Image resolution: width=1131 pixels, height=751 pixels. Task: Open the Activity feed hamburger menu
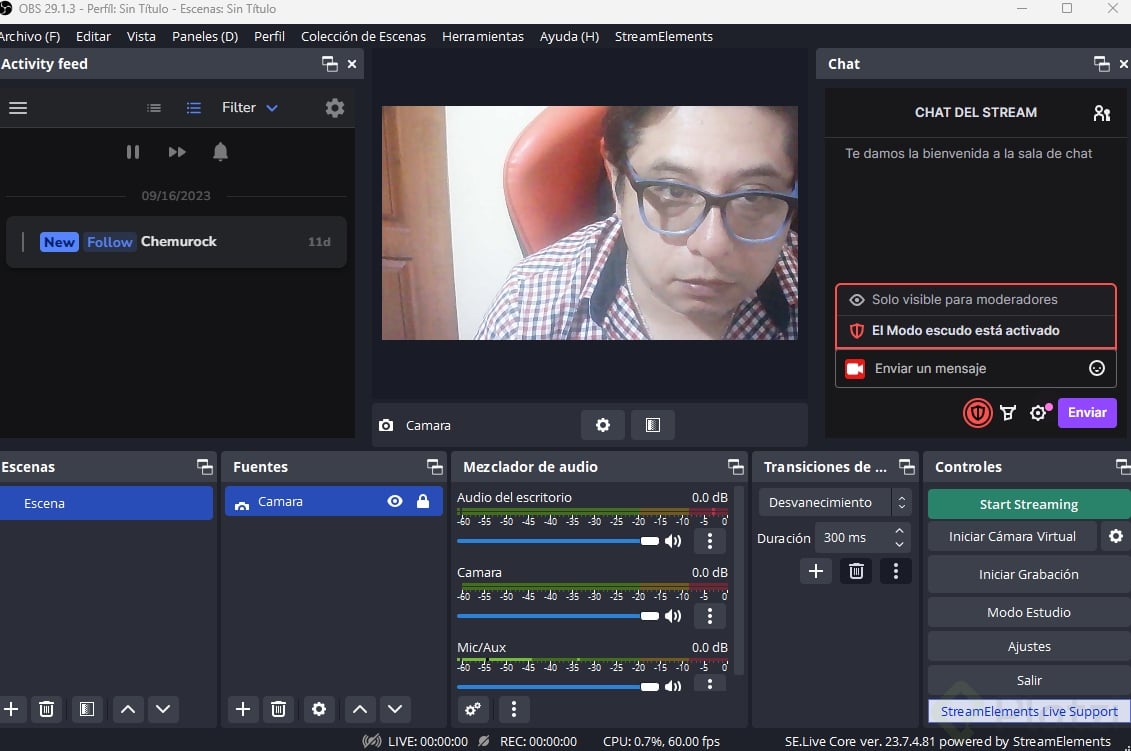pos(18,108)
